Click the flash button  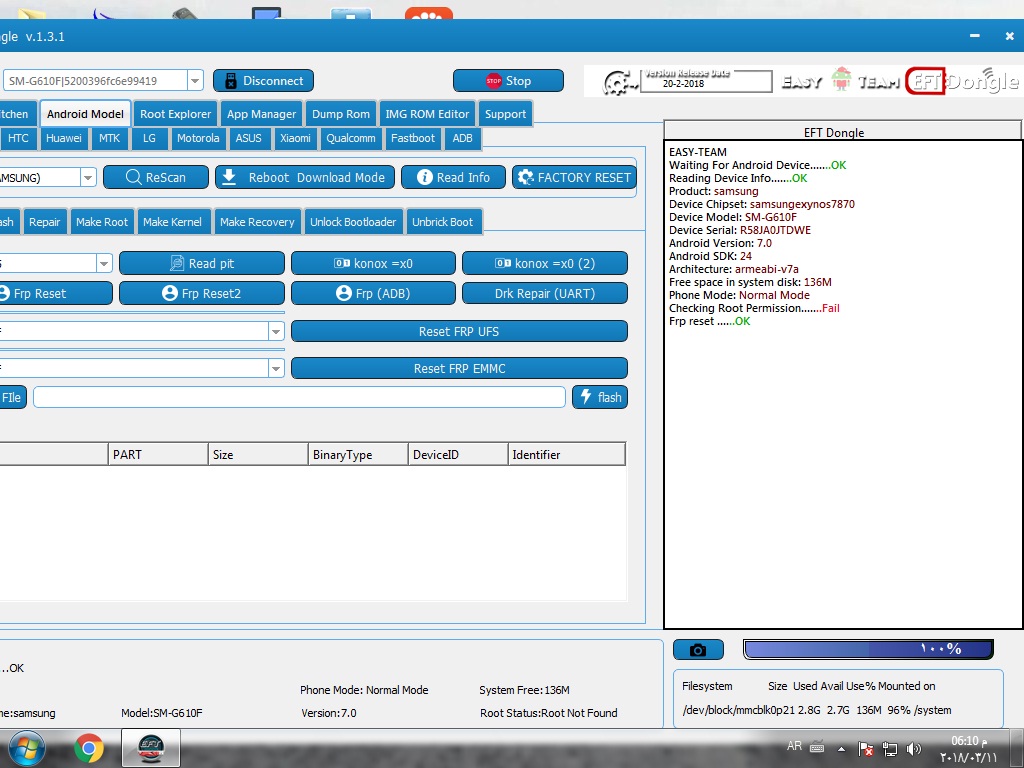(x=600, y=397)
